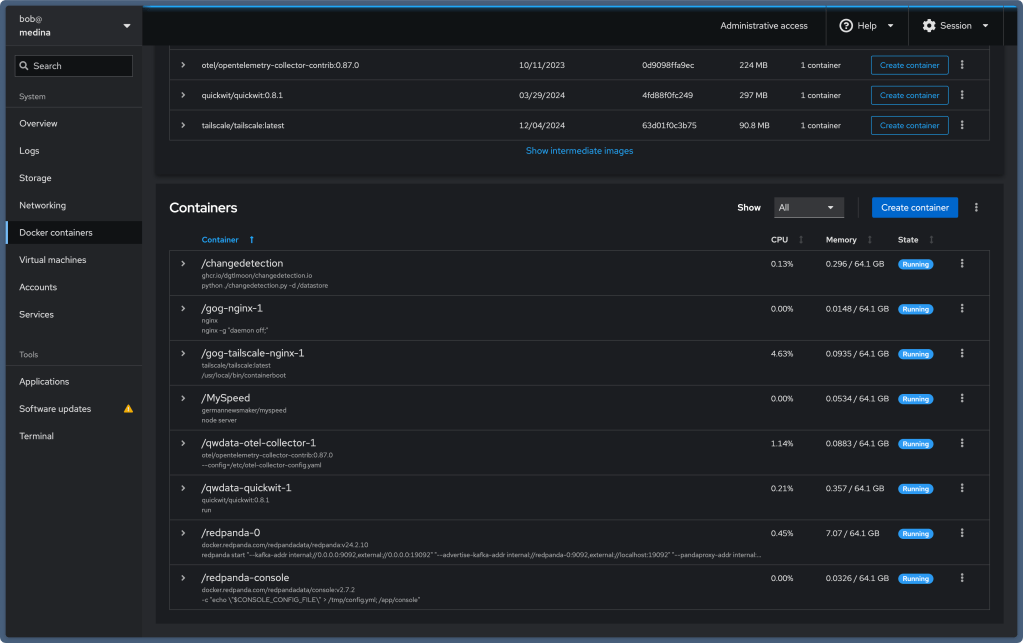This screenshot has height=643, width=1023.
Task: Sort containers by Memory column icon
Action: tap(869, 240)
